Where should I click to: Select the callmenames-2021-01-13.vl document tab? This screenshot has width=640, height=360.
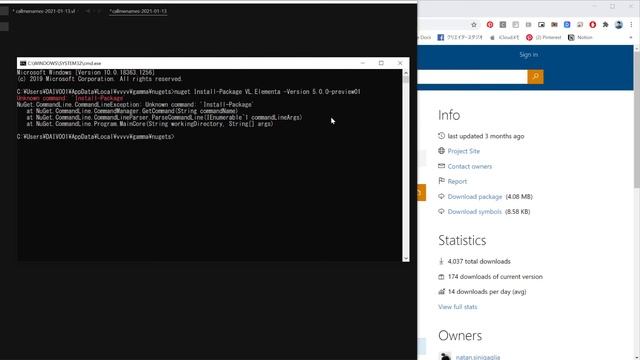point(44,11)
